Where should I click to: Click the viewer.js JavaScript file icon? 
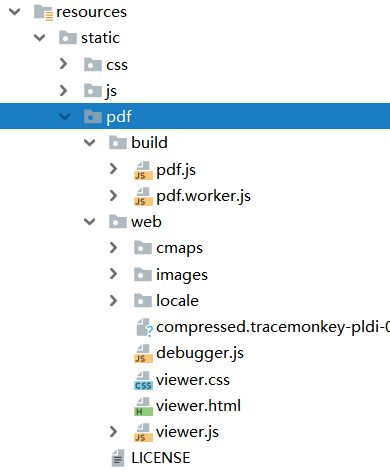(143, 433)
